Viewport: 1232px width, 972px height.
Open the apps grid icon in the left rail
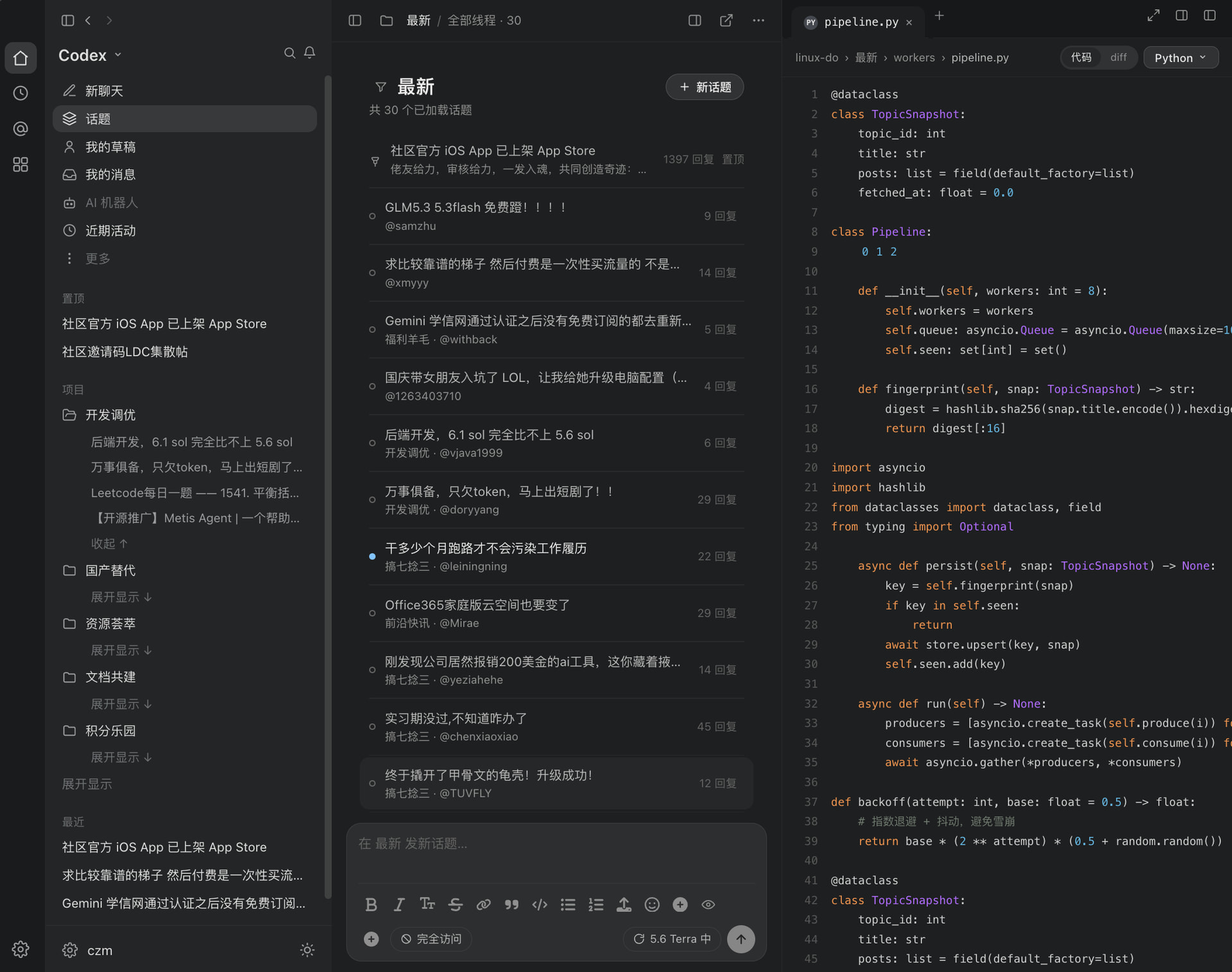coord(21,165)
